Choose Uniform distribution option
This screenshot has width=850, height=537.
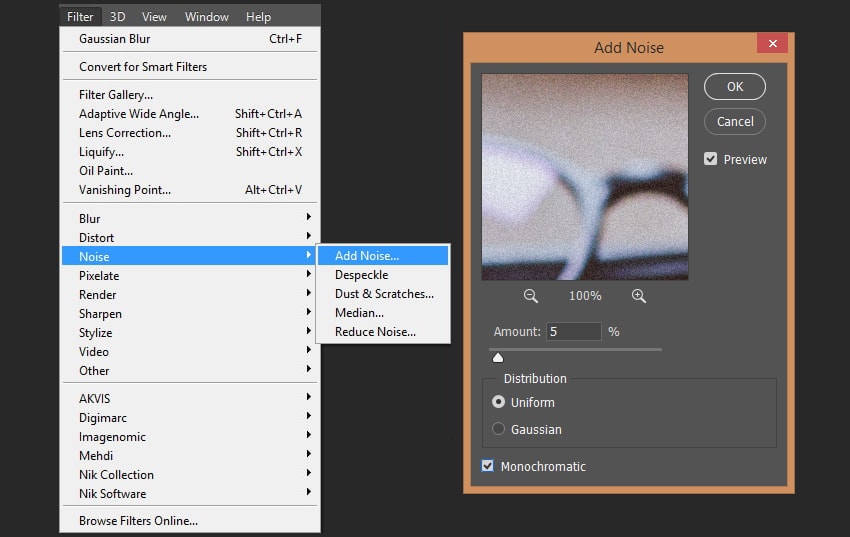499,402
